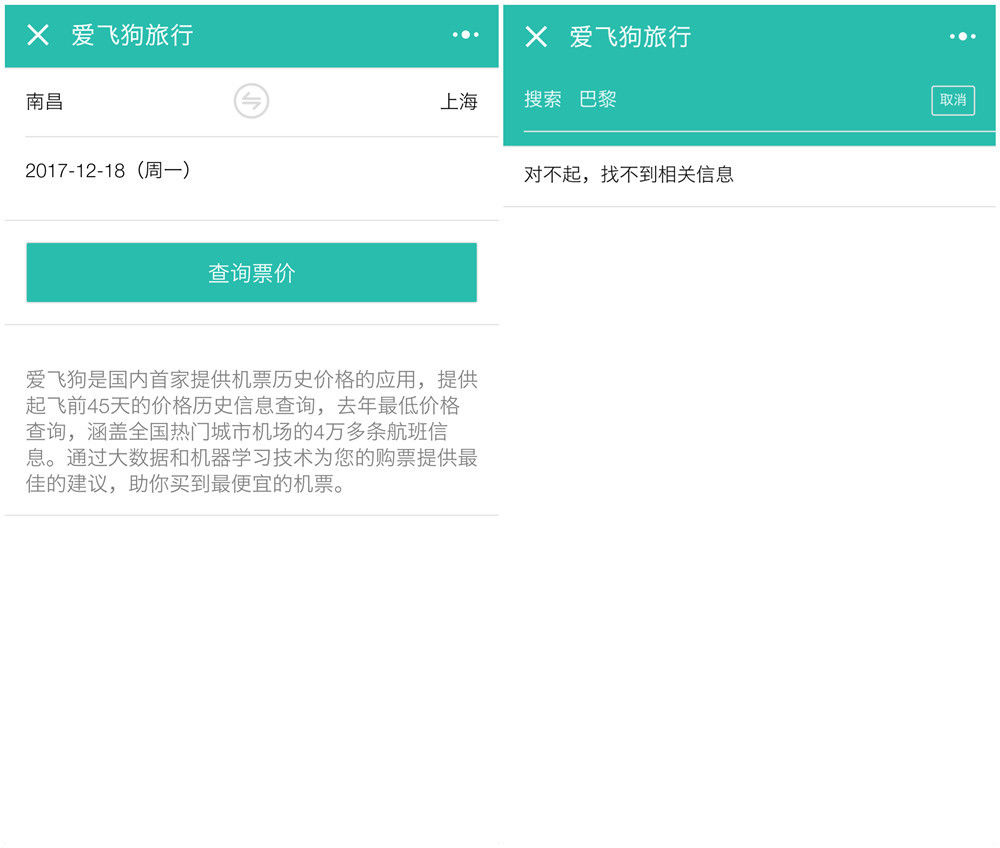The image size is (1000, 848).
Task: Tap the 爱飞狗 description paragraph
Action: point(251,432)
